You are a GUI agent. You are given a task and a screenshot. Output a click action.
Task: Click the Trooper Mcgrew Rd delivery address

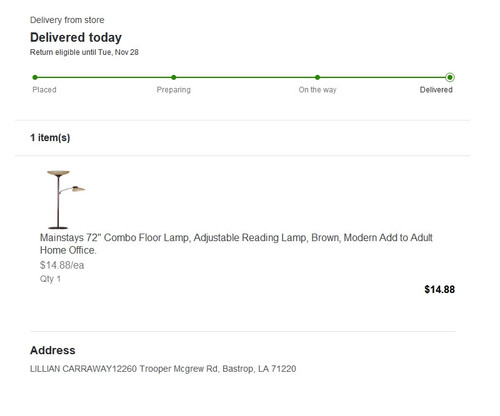(163, 369)
